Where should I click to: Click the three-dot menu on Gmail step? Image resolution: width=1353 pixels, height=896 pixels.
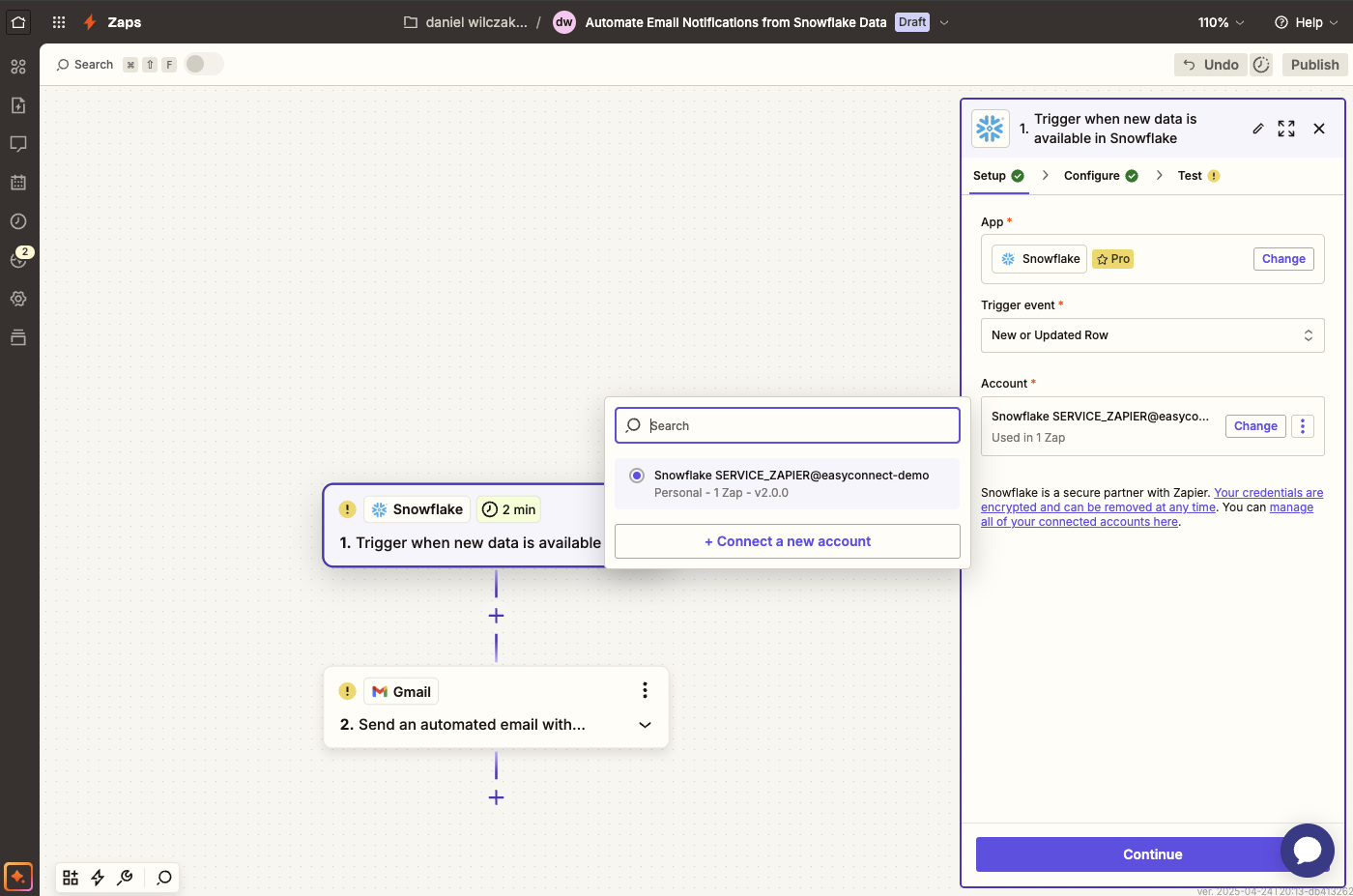click(645, 690)
